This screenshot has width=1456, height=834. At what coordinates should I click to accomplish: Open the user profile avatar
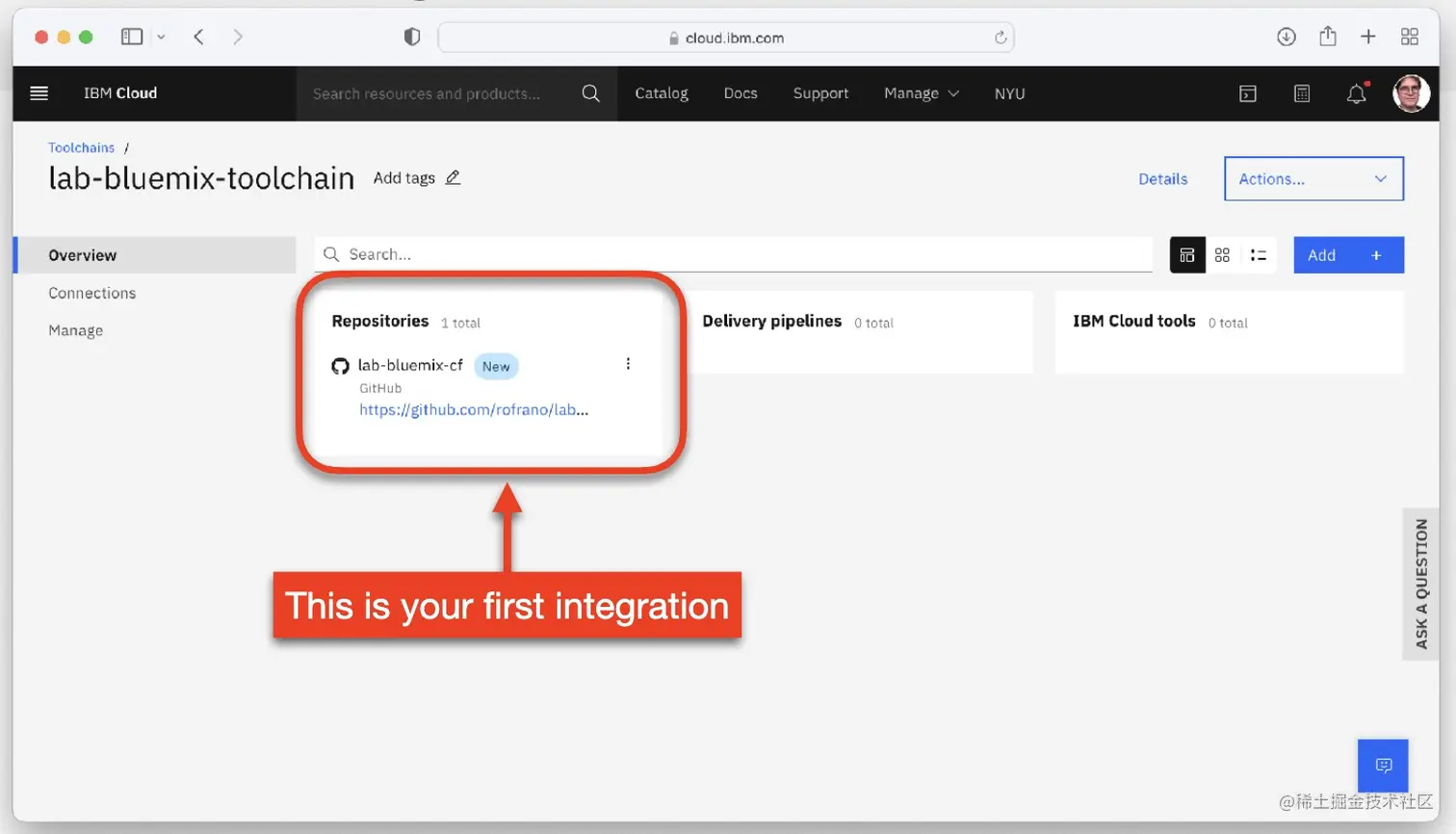tap(1412, 93)
